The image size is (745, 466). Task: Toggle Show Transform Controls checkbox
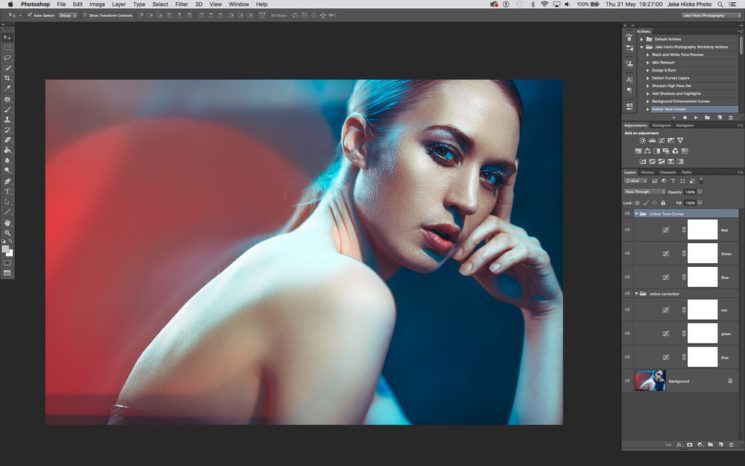[85, 15]
